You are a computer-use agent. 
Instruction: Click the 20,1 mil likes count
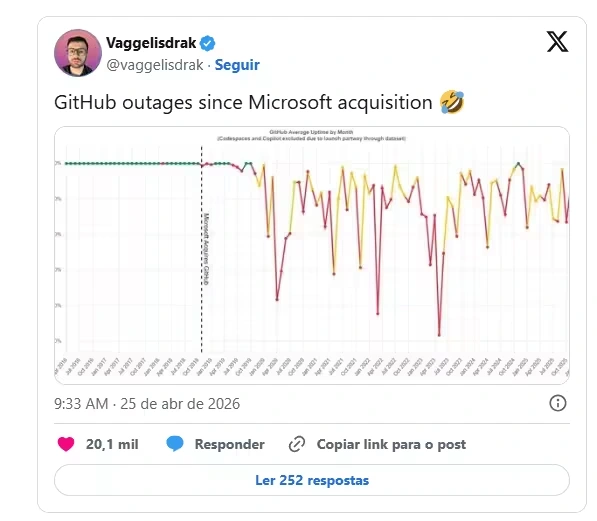click(x=112, y=444)
